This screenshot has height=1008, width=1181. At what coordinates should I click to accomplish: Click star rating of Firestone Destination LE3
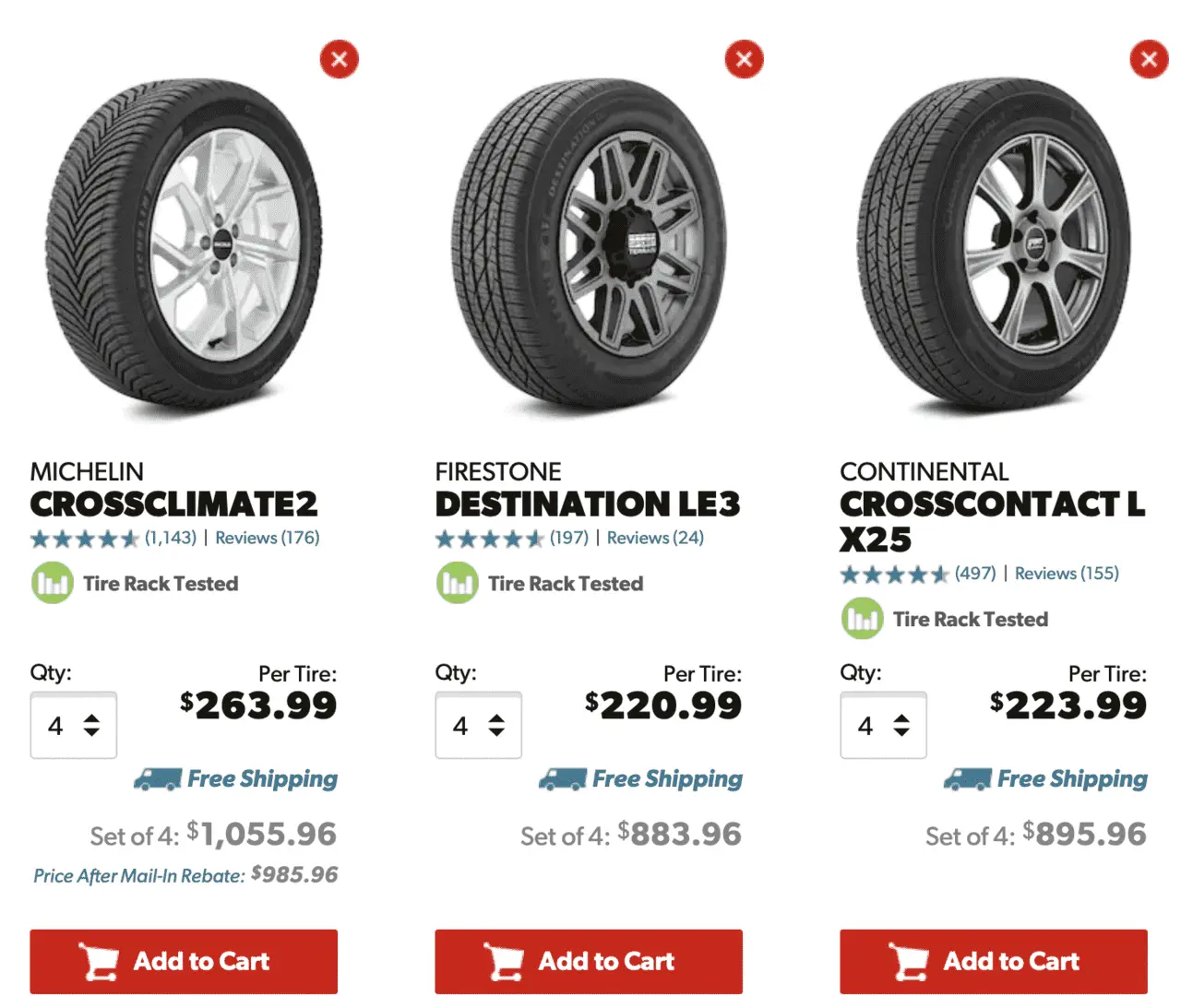(x=489, y=539)
